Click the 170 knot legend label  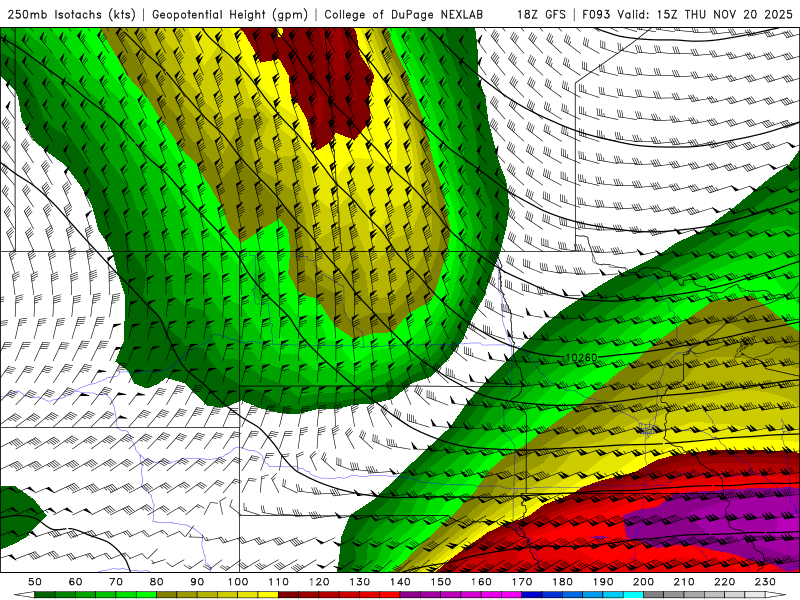tap(522, 582)
